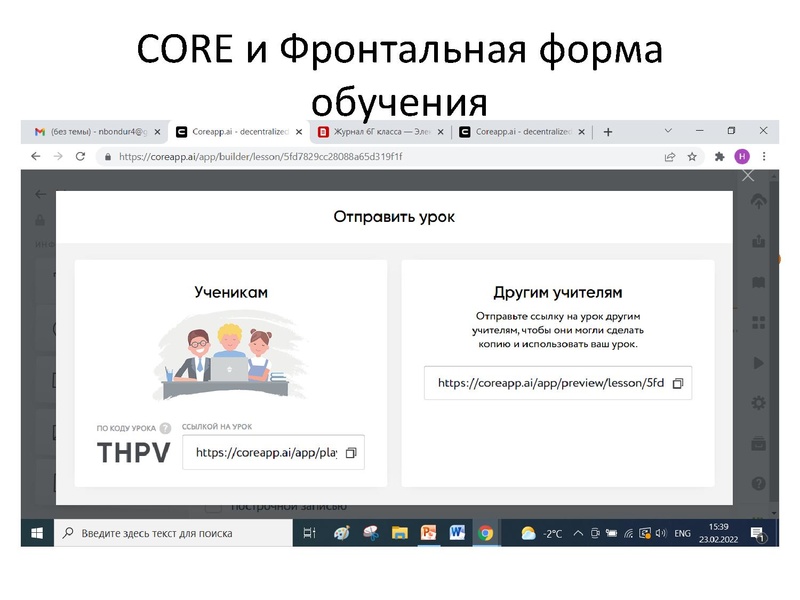Image resolution: width=800 pixels, height=600 pixels.
Task: Open the browser tab search chevron
Action: tap(667, 131)
